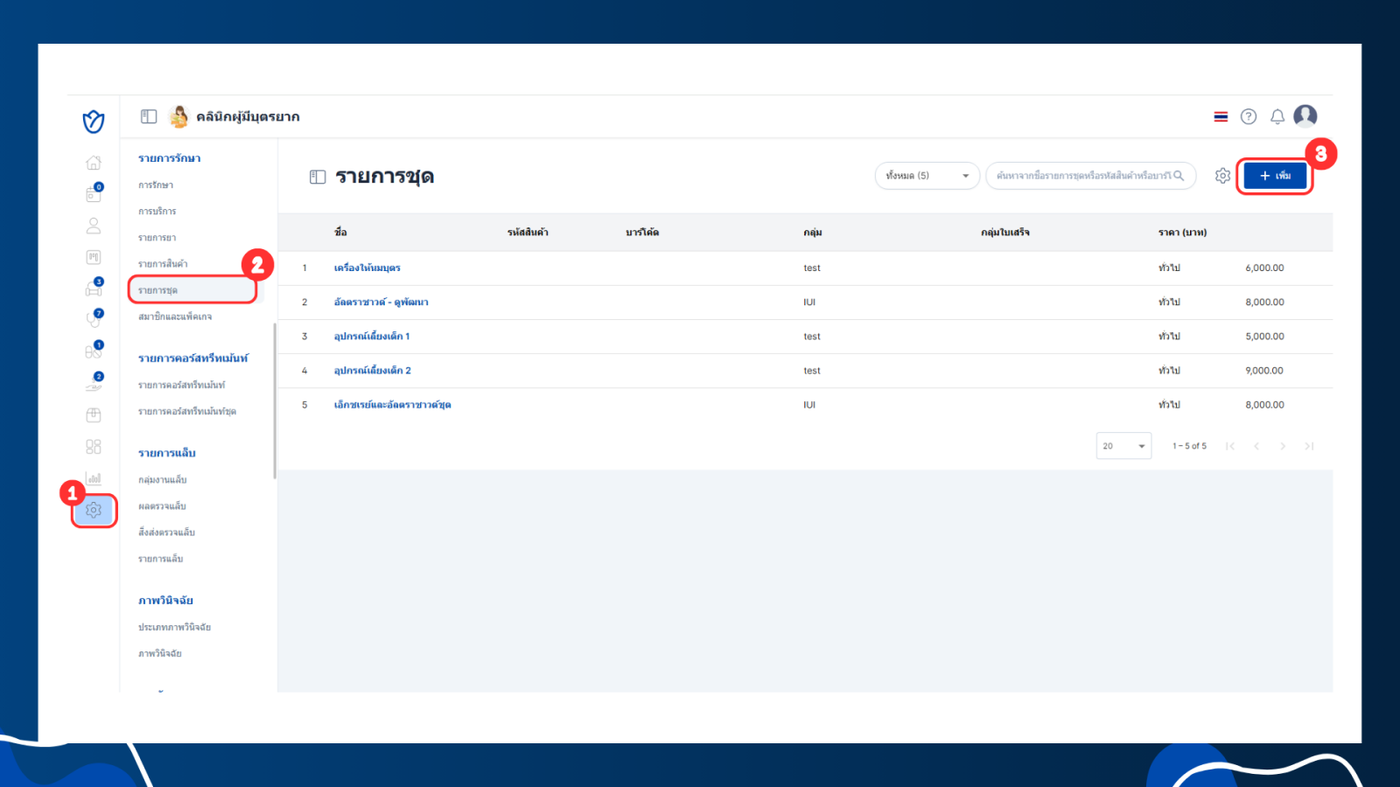
Task: Open the rows-per-page dropdown showing 20
Action: coord(1124,446)
